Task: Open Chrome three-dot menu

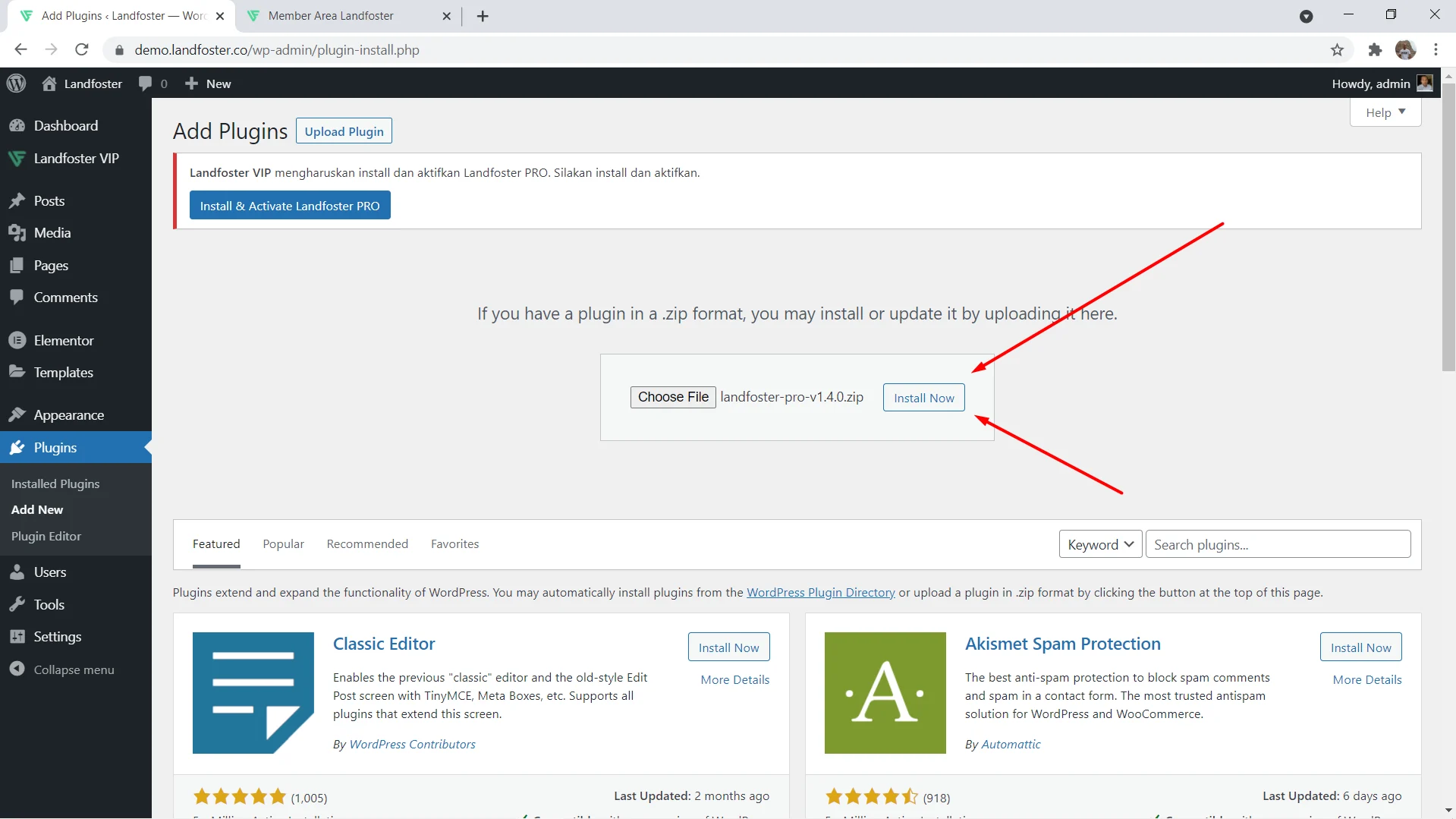Action: point(1436,50)
